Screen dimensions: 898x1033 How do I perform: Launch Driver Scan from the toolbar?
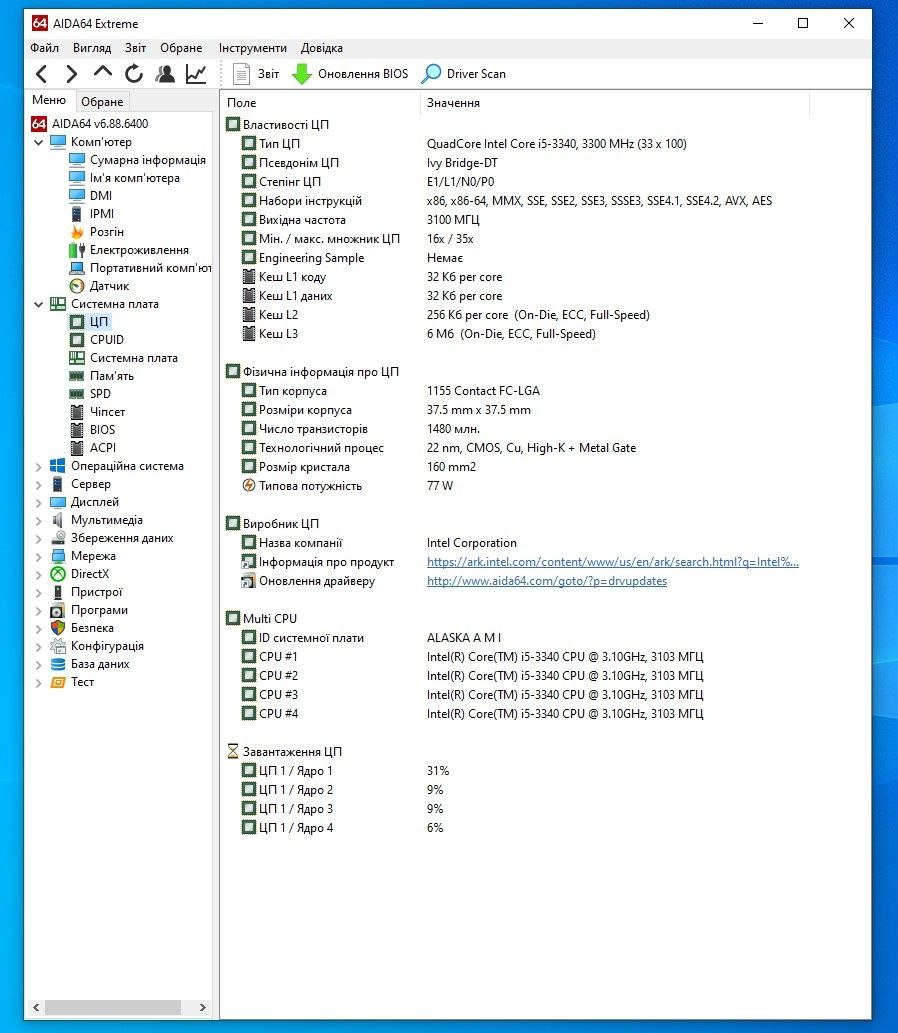click(x=464, y=74)
